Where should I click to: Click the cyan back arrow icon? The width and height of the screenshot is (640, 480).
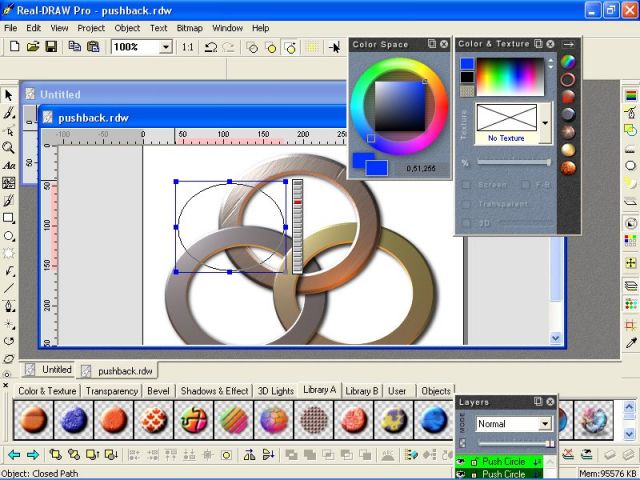point(14,454)
